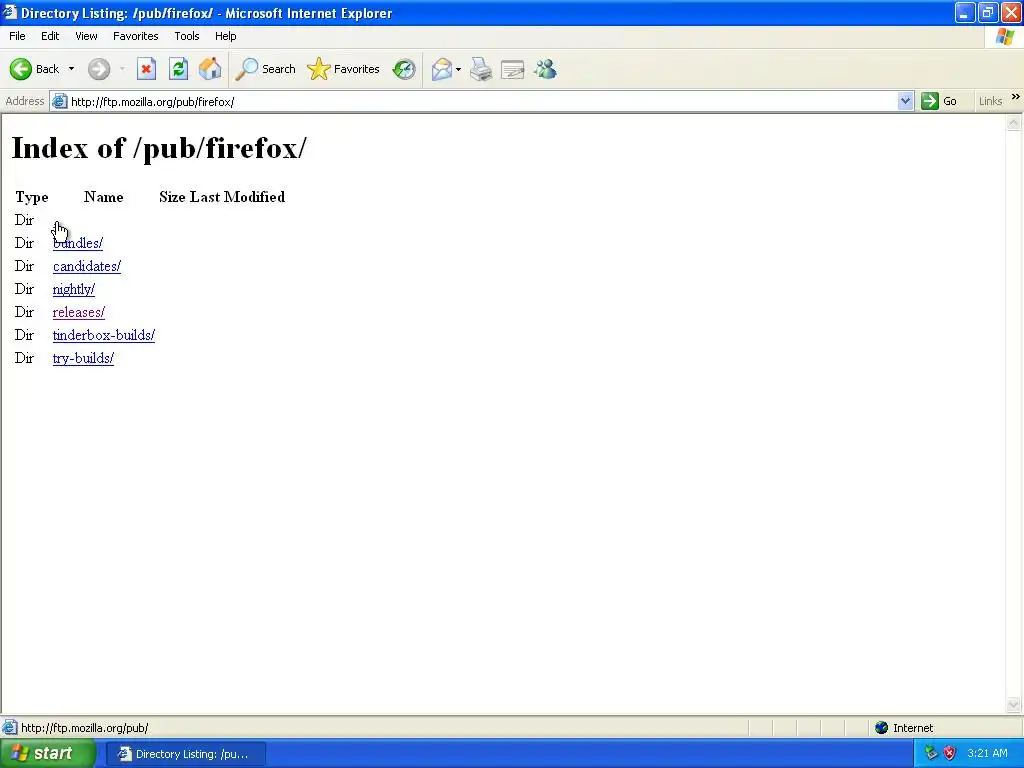The height and width of the screenshot is (768, 1024).
Task: Print the page with Printer icon
Action: (481, 69)
